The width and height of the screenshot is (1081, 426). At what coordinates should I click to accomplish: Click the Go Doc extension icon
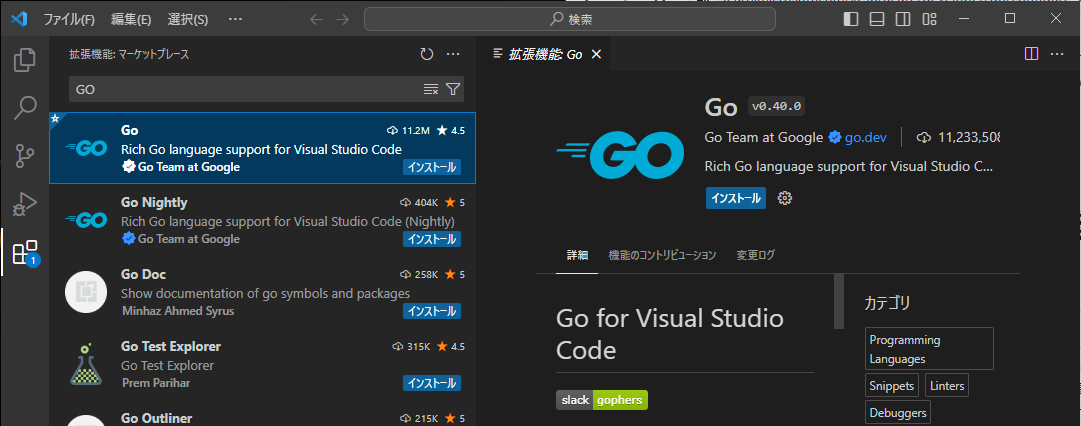point(86,292)
